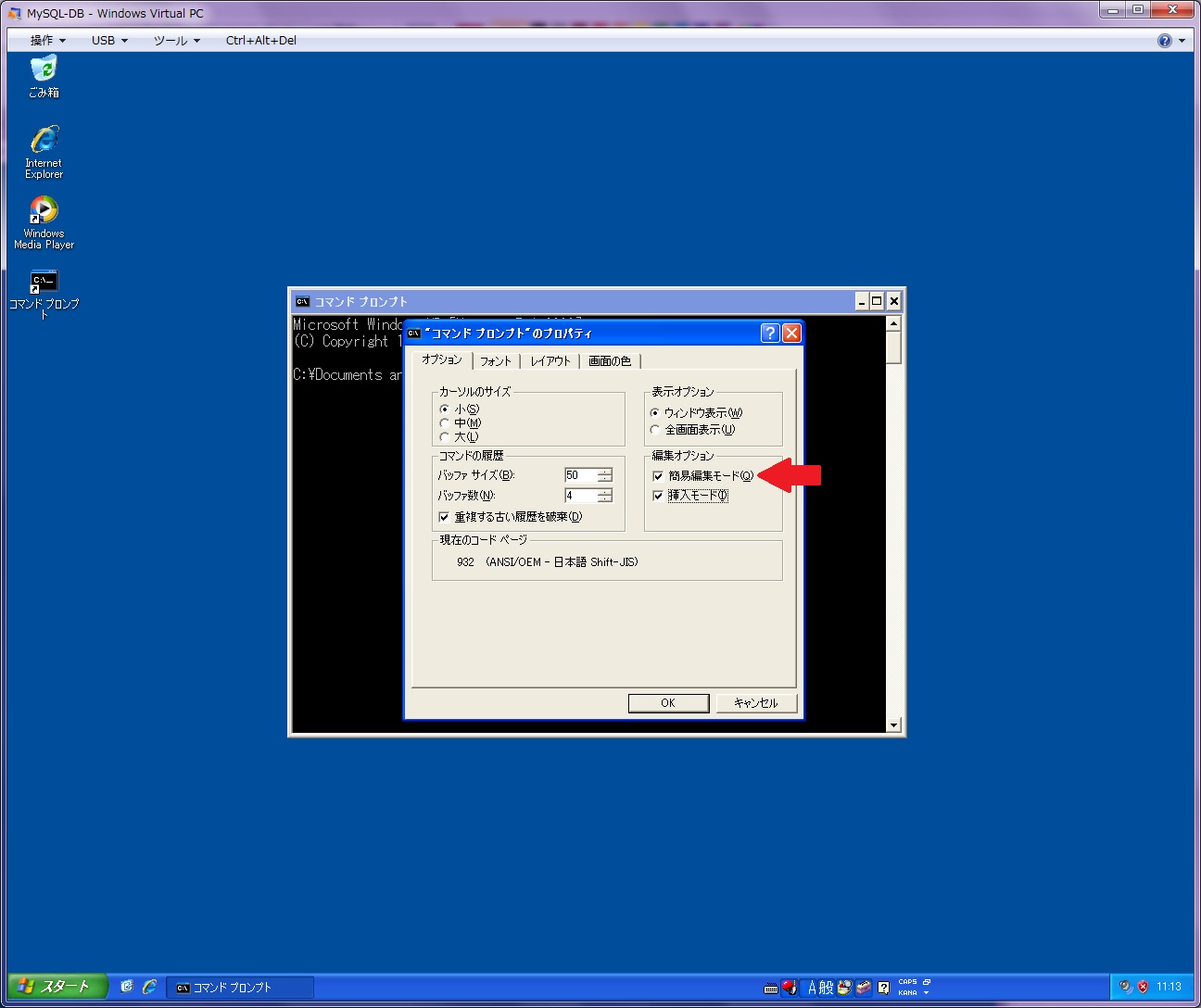Viewport: 1201px width, 1008px height.
Task: Open the 操作 dropdown menu
Action: [47, 41]
